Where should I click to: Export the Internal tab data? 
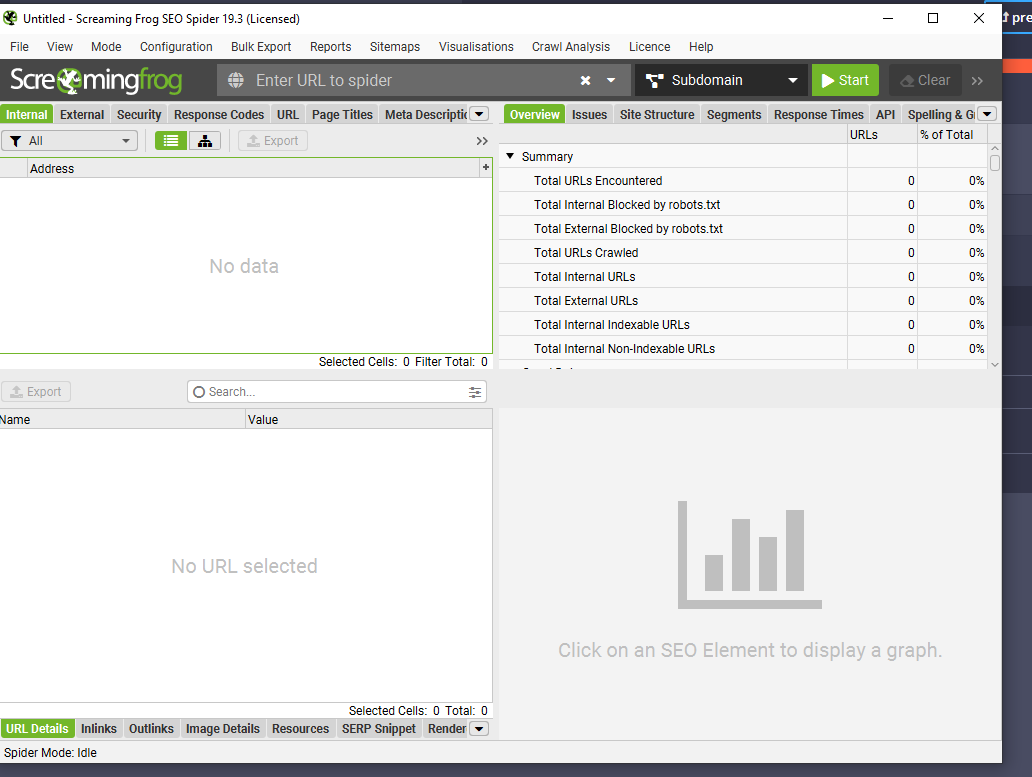pyautogui.click(x=272, y=141)
